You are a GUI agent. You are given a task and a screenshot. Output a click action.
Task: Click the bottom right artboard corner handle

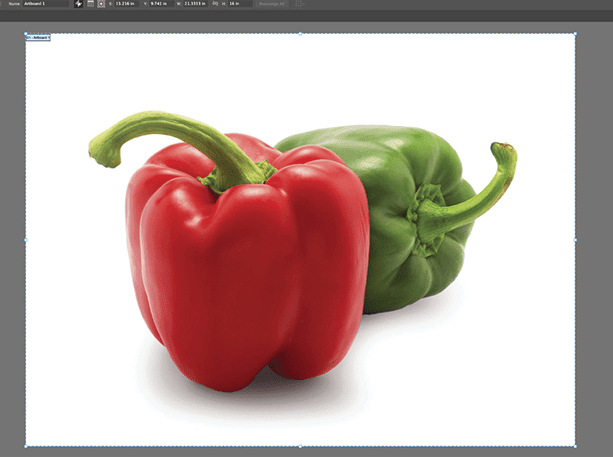tap(575, 446)
